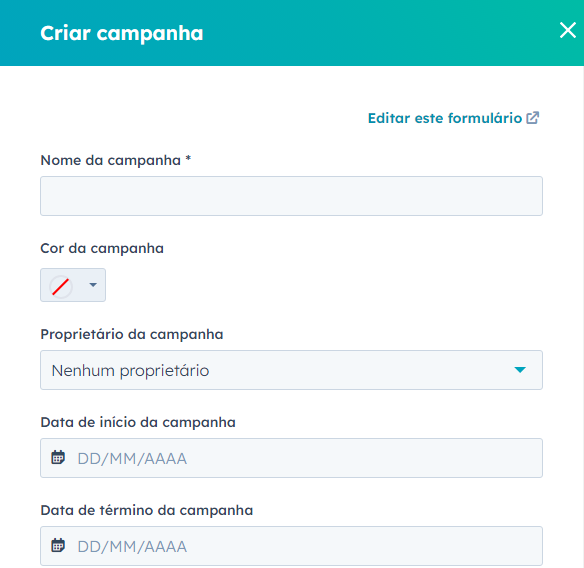Select the Nenhum proprietário value text
584x568 pixels.
pyautogui.click(x=130, y=371)
